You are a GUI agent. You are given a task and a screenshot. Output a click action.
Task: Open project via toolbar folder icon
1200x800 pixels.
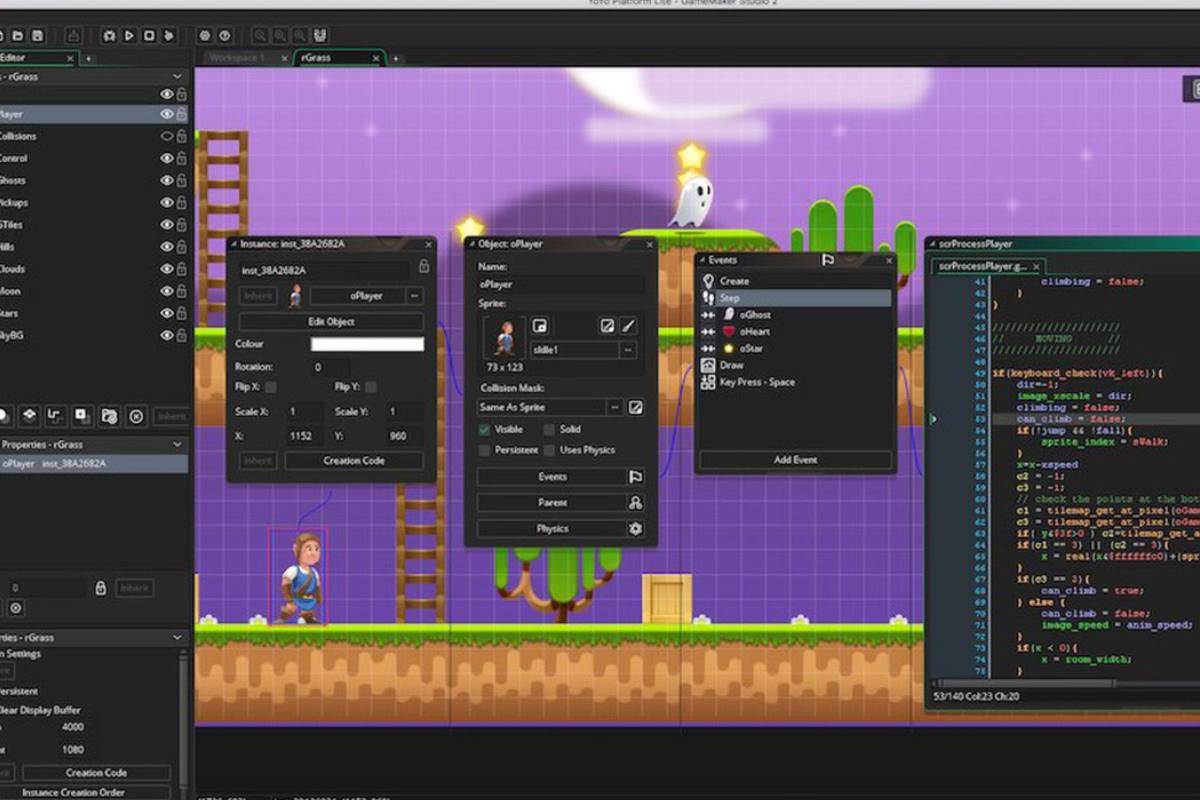click(19, 35)
